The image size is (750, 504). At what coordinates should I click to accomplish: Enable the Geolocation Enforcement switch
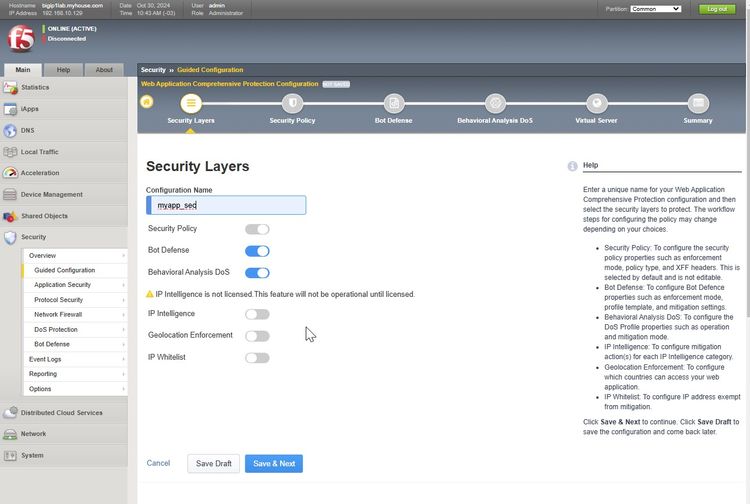pos(257,336)
